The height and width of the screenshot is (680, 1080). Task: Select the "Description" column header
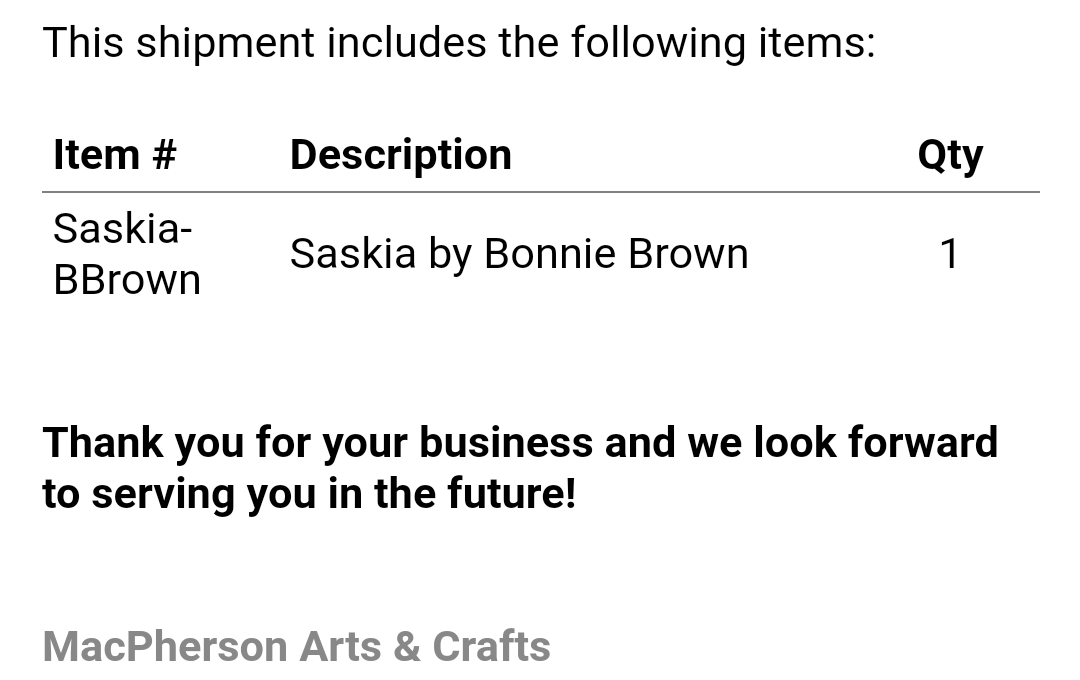pyautogui.click(x=401, y=154)
